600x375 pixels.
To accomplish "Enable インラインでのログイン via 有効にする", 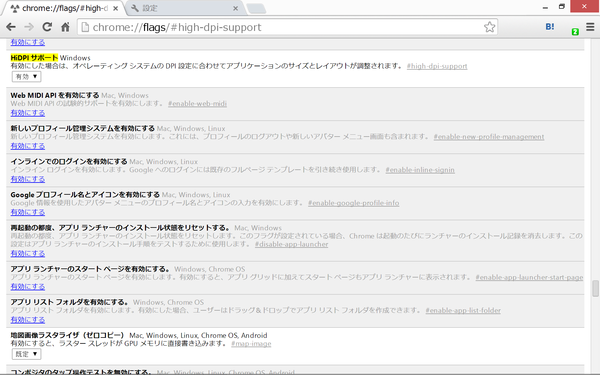I will tap(28, 179).
